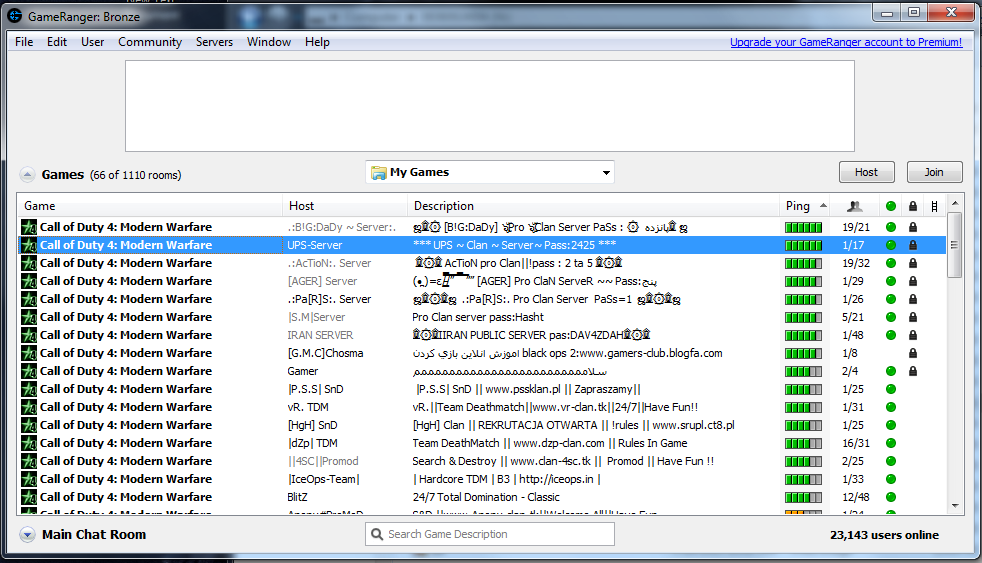Sort by lock column header icon
The height and width of the screenshot is (563, 982).
[x=912, y=206]
